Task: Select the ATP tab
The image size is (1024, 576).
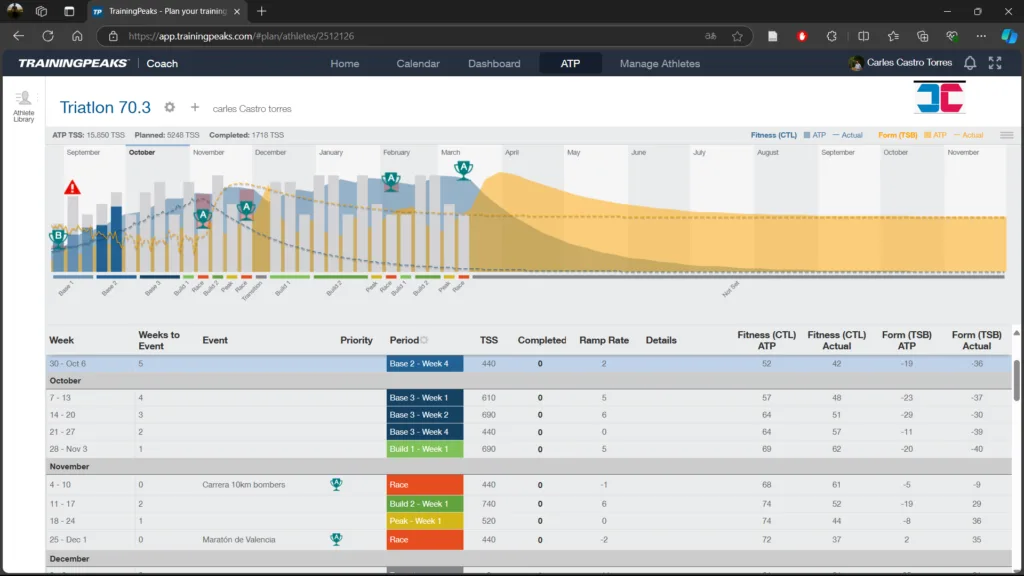Action: click(x=570, y=63)
